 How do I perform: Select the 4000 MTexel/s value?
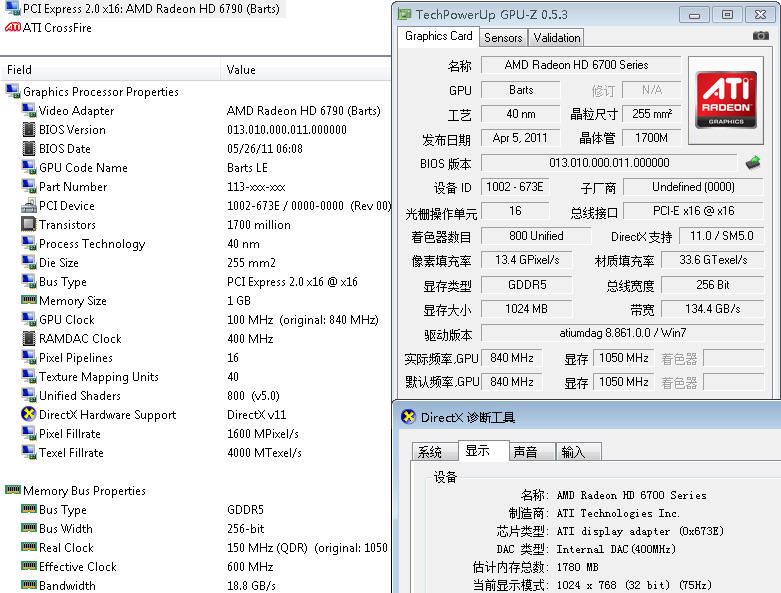[x=264, y=453]
